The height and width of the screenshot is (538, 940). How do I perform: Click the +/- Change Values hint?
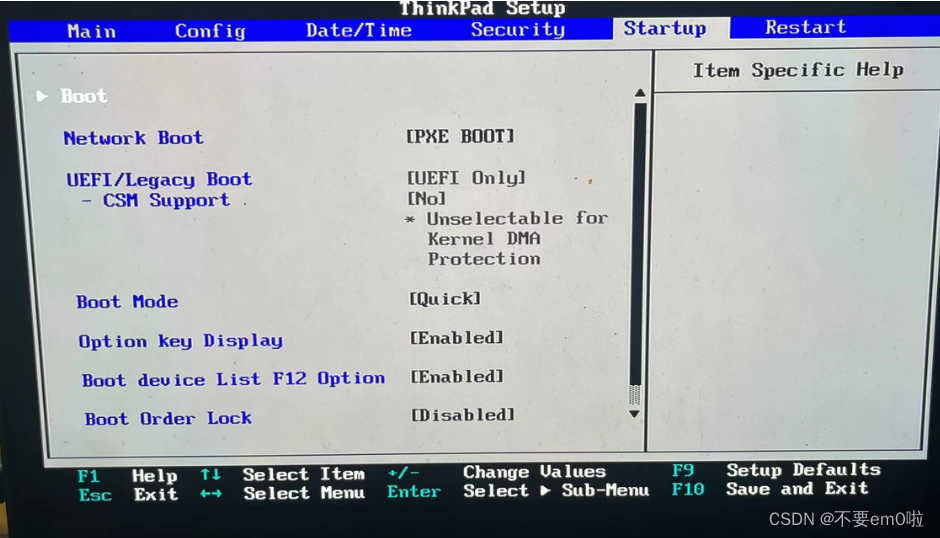tap(496, 472)
